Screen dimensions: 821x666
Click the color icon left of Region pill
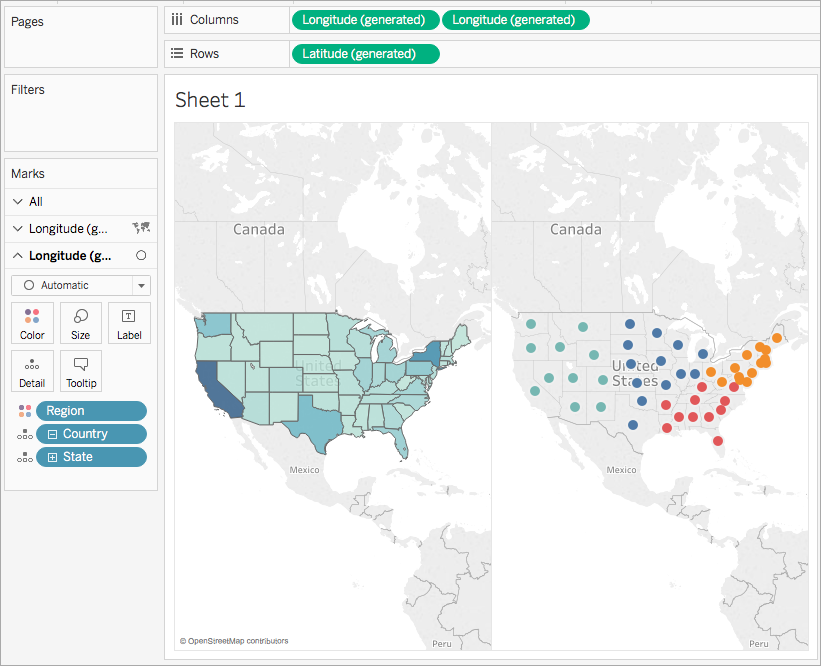pos(25,411)
